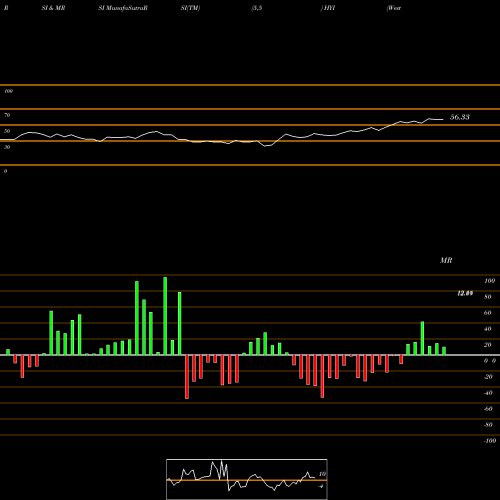
Task: Click the 60 label on MR axis
Action: [x=488, y=313]
